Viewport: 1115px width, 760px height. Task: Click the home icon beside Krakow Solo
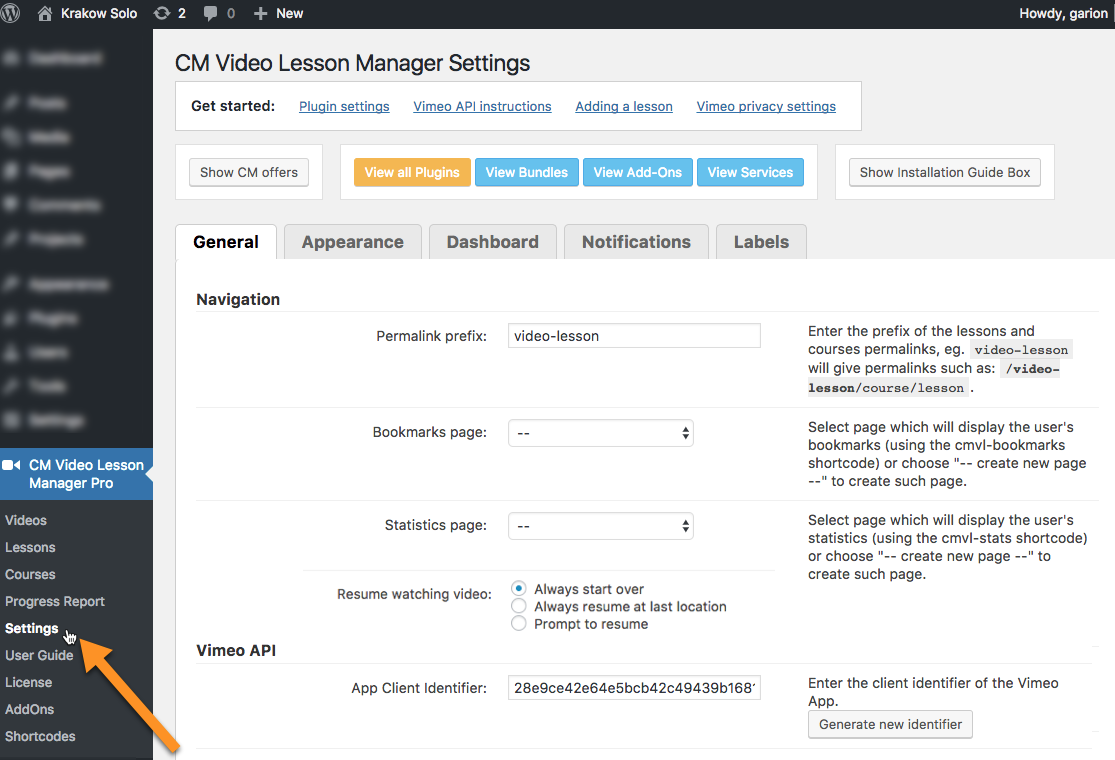(x=45, y=14)
